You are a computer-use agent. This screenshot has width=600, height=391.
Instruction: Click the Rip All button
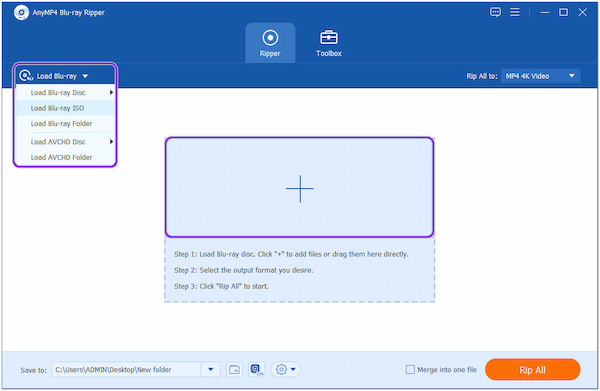click(532, 370)
